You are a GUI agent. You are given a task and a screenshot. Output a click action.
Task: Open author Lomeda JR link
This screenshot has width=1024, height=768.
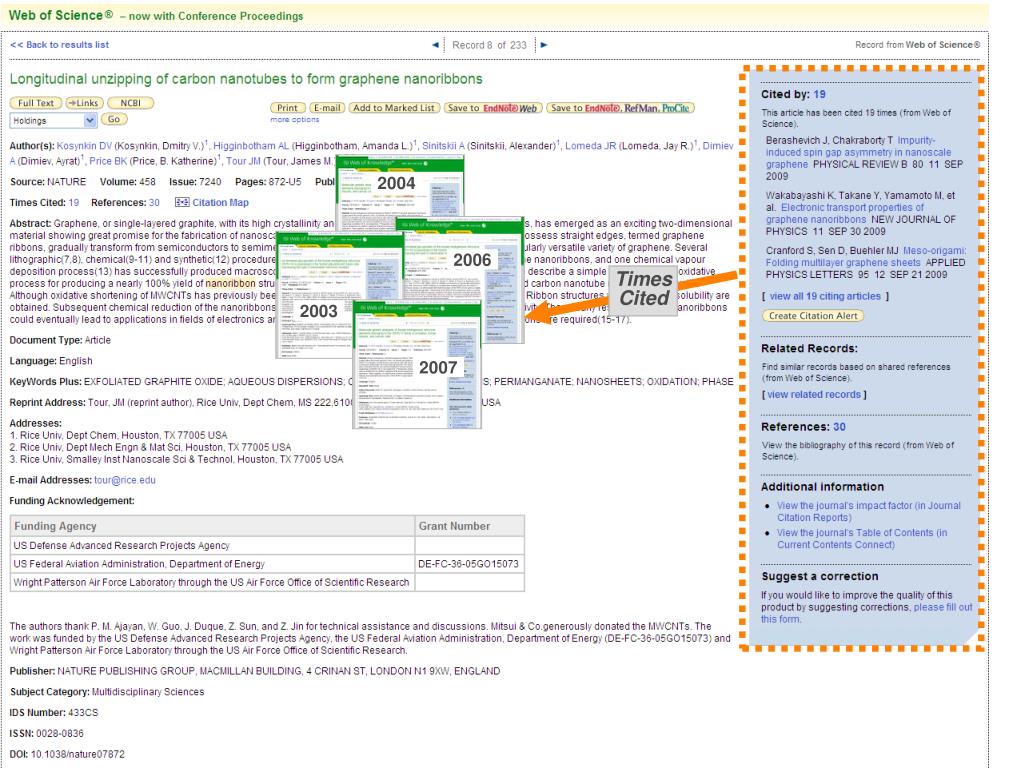tap(590, 146)
